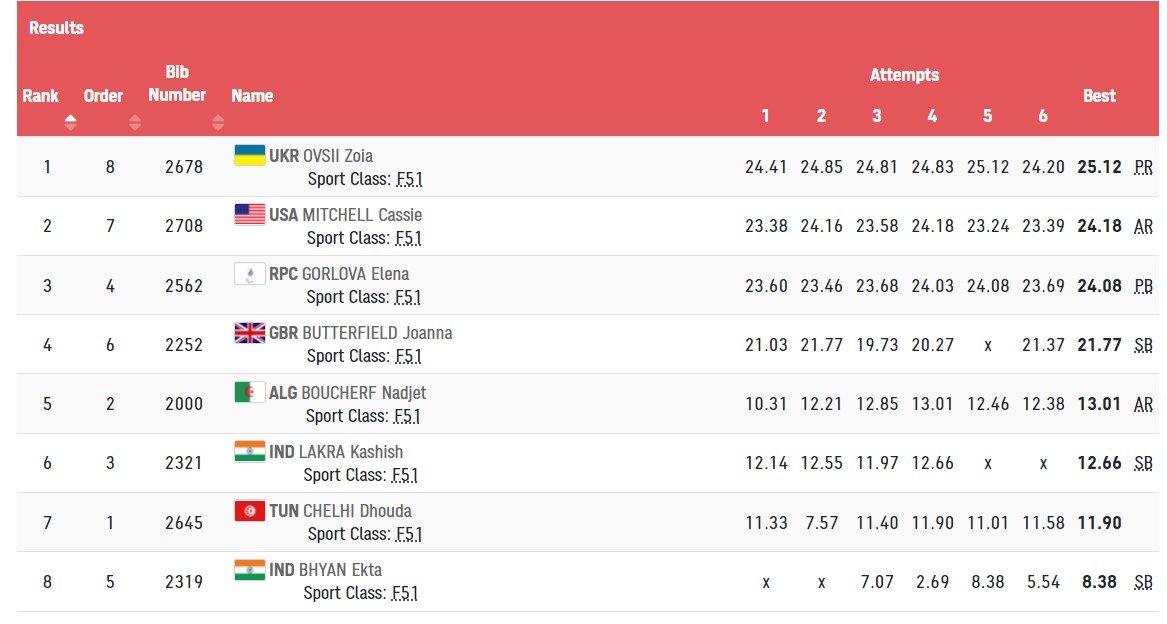Viewport: 1167px width, 624px height.
Task: Sort results by Order column arrows
Action: (135, 123)
